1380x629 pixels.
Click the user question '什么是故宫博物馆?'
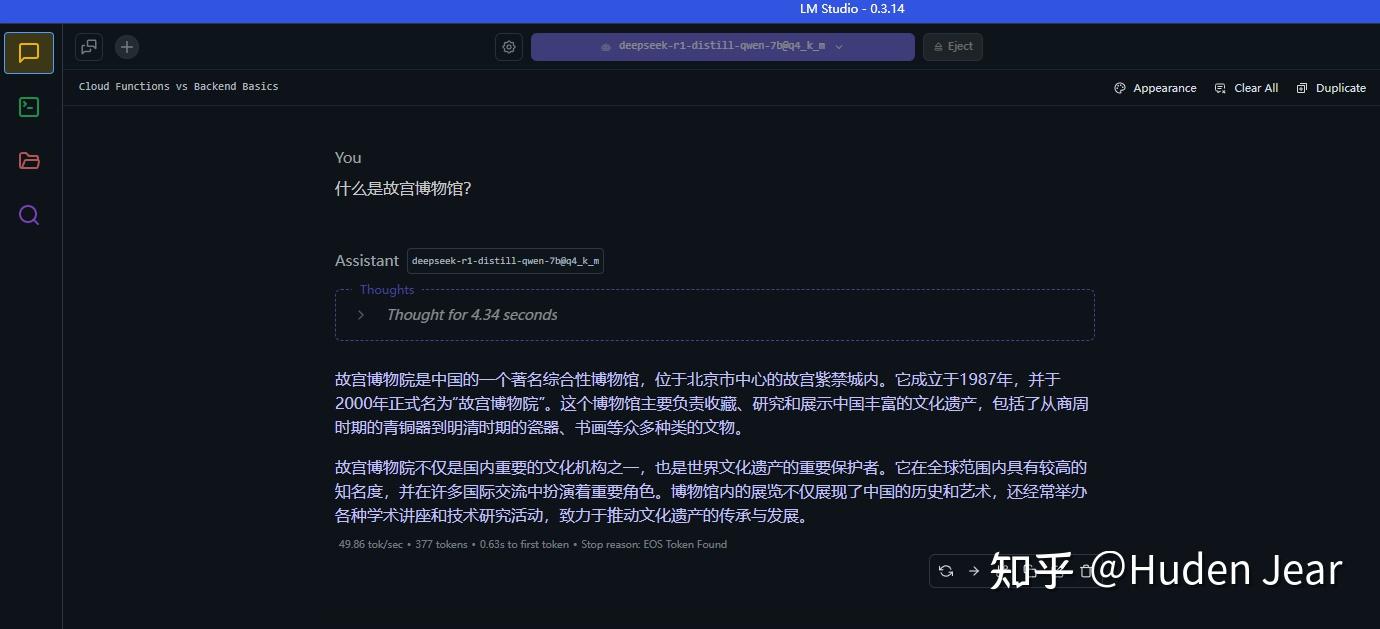point(403,188)
